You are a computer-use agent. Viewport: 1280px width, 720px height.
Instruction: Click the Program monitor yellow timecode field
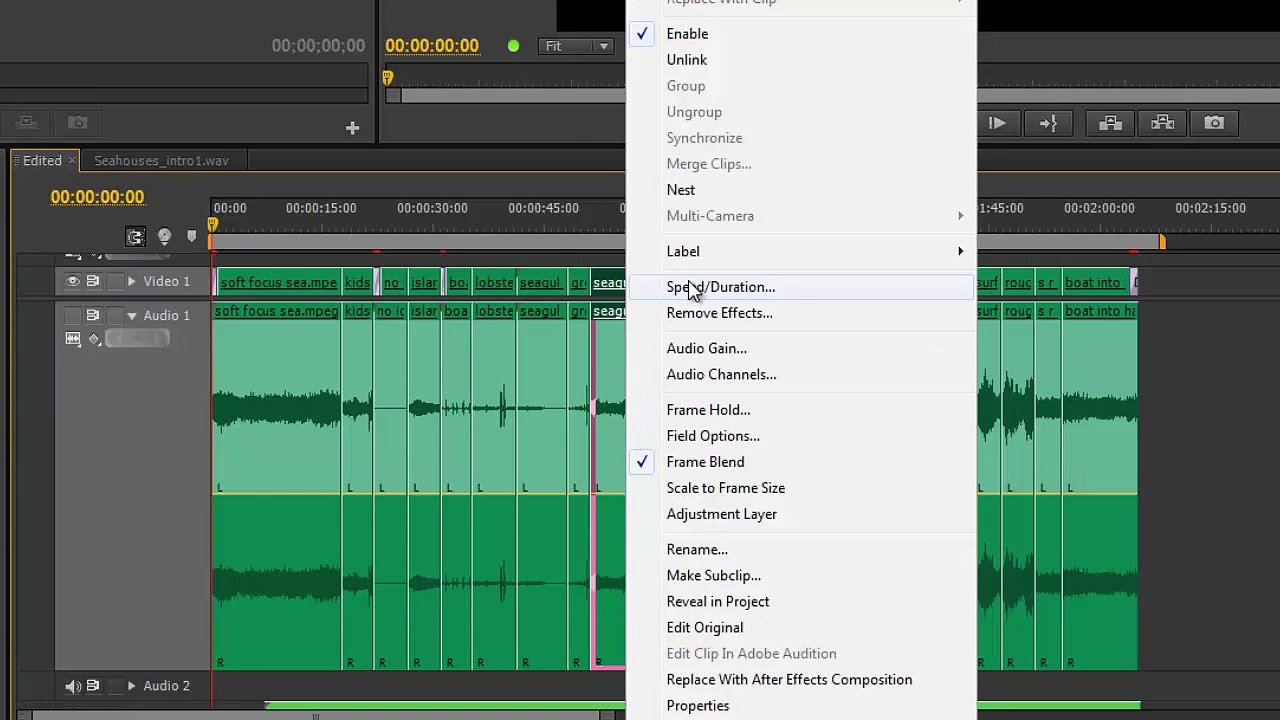pos(432,46)
